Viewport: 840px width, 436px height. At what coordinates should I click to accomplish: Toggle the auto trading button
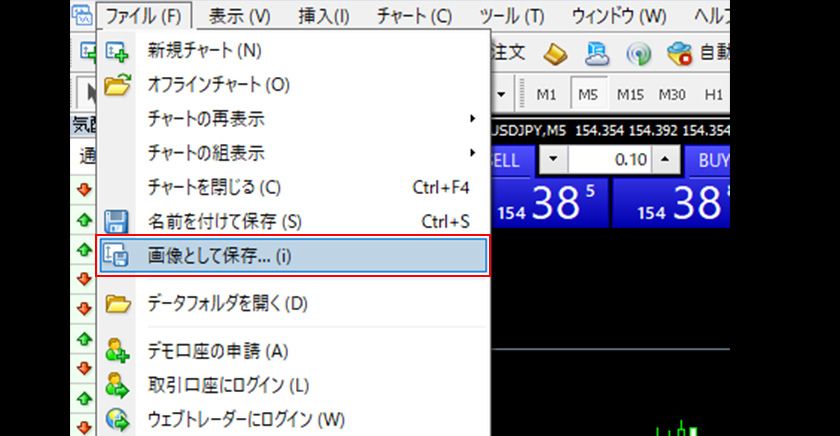(x=698, y=54)
